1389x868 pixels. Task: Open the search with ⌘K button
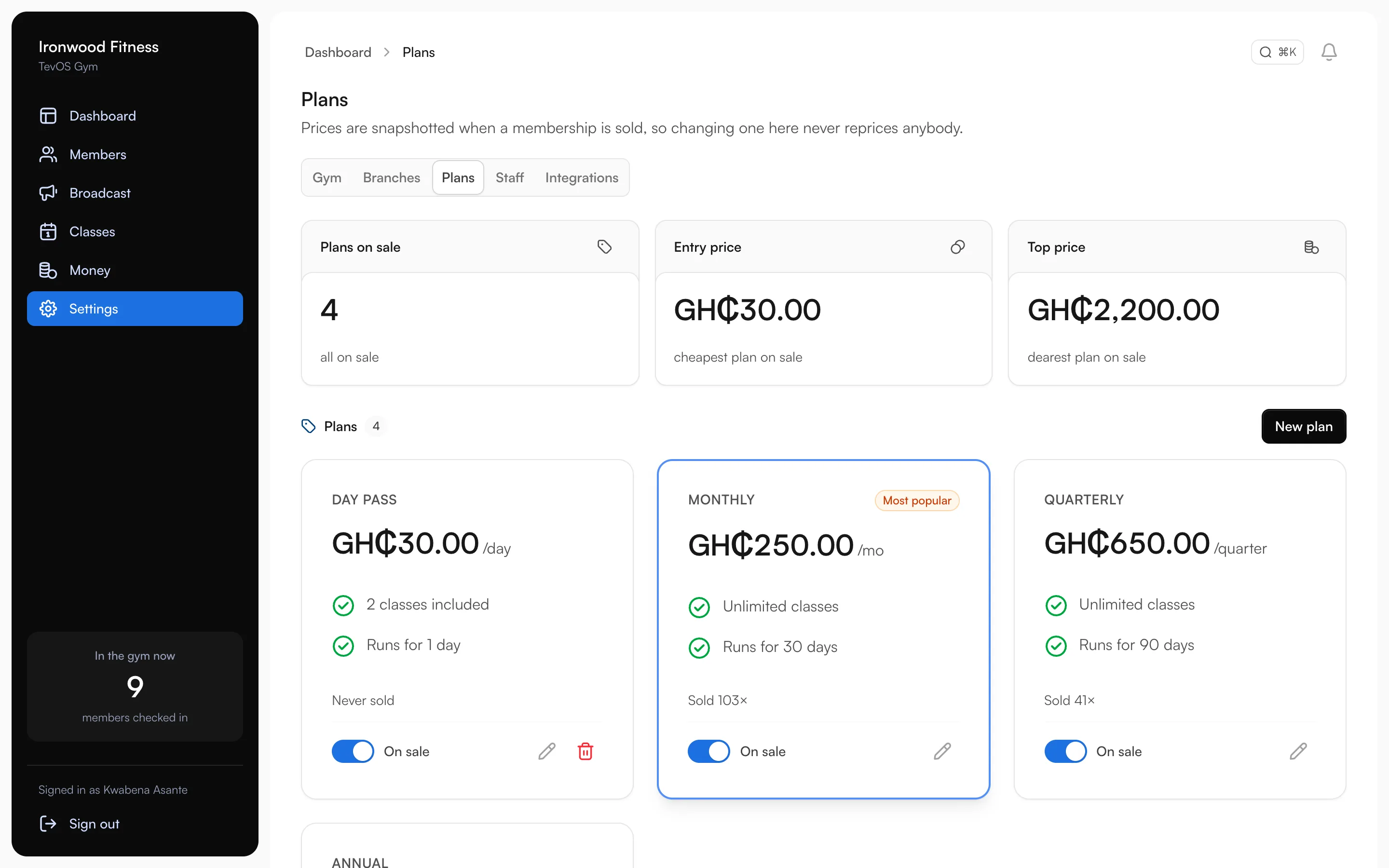1277,52
